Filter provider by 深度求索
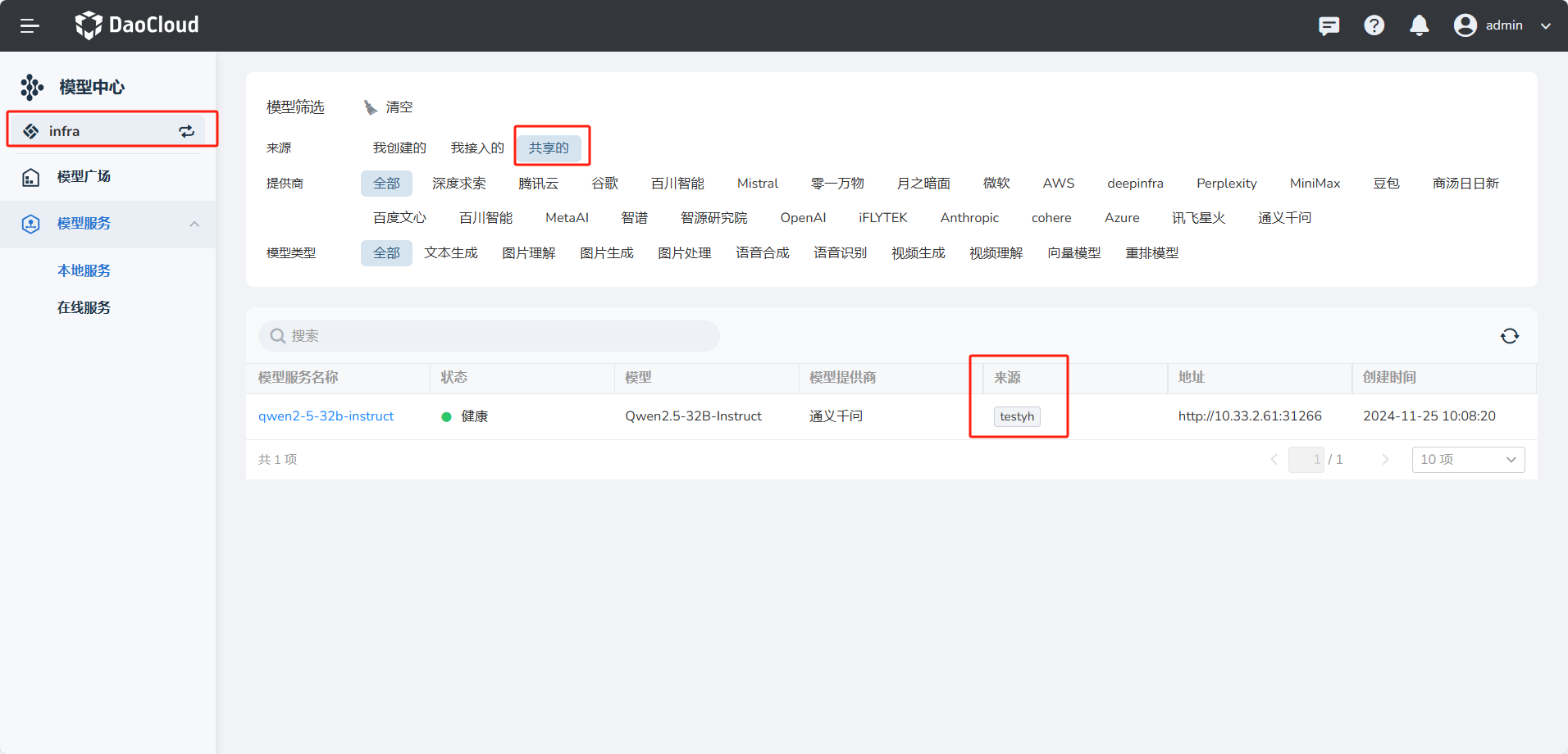 coord(459,184)
